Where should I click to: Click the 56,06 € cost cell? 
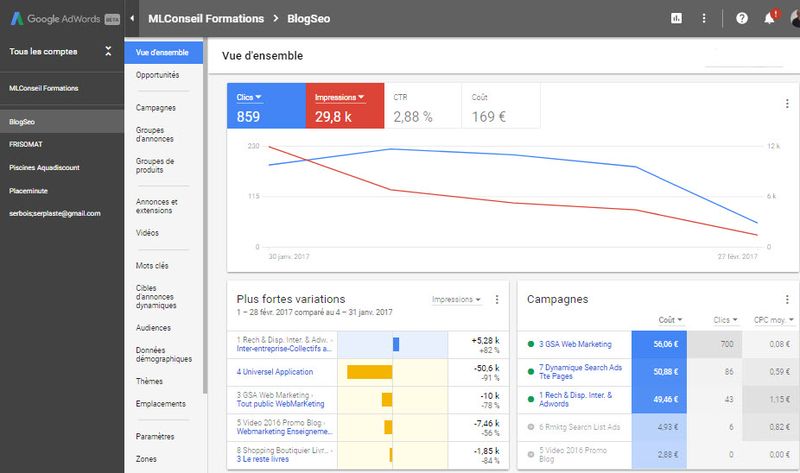[659, 344]
